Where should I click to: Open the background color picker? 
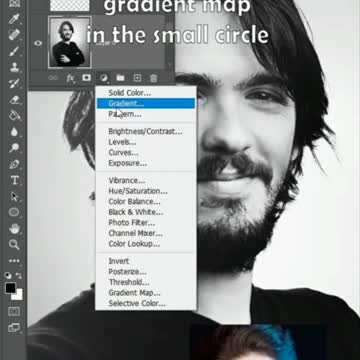pyautogui.click(x=19, y=296)
